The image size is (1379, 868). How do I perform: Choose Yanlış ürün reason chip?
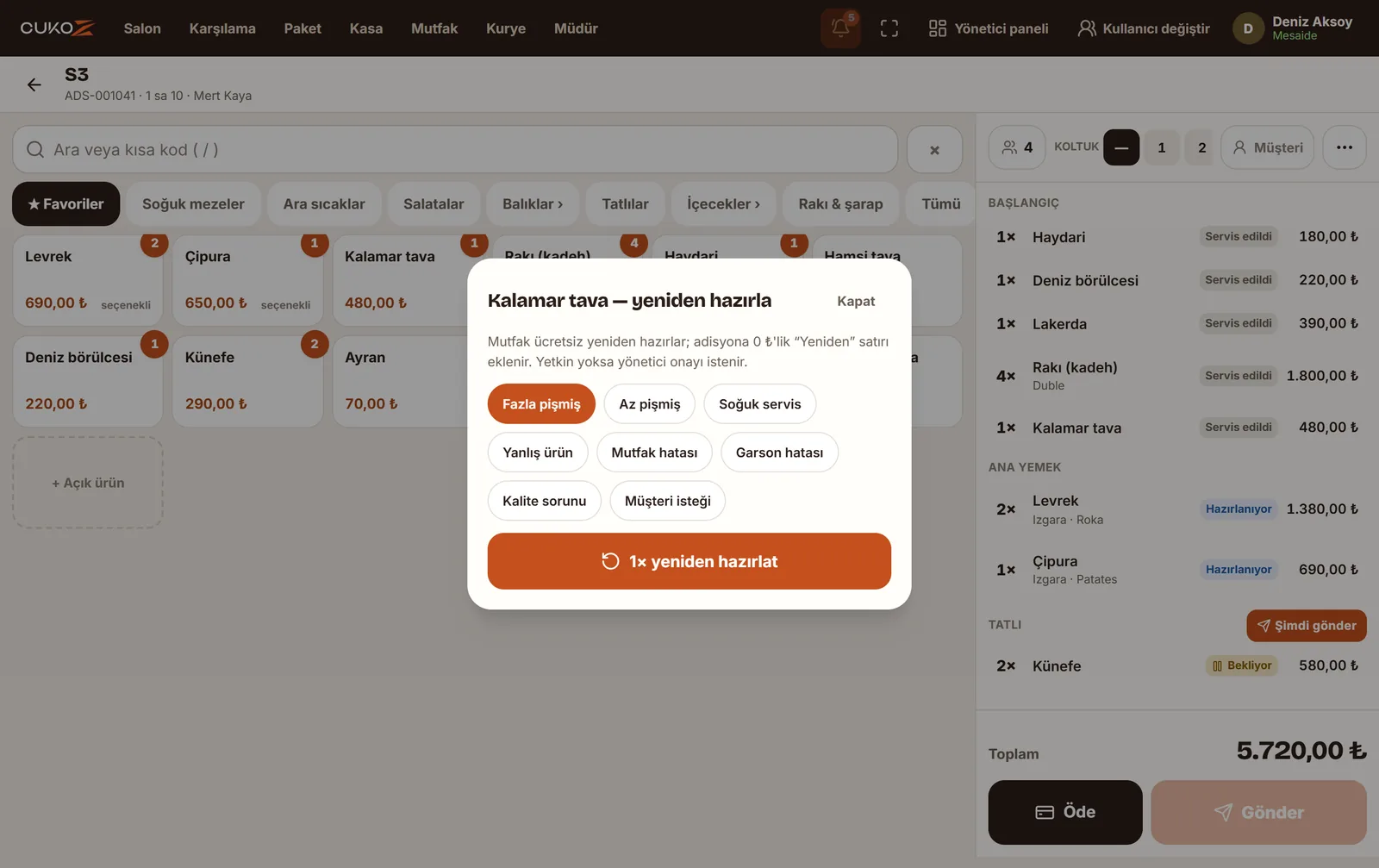click(538, 453)
